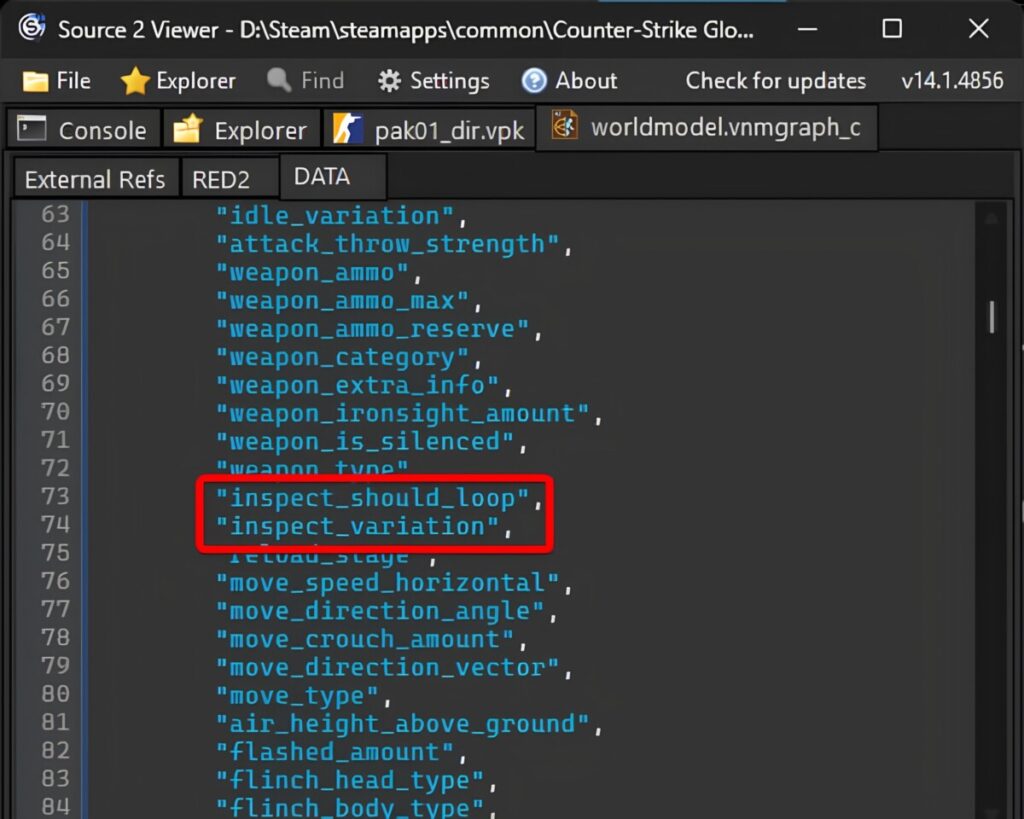Viewport: 1024px width, 819px height.
Task: Click the About question mark icon
Action: coord(534,81)
